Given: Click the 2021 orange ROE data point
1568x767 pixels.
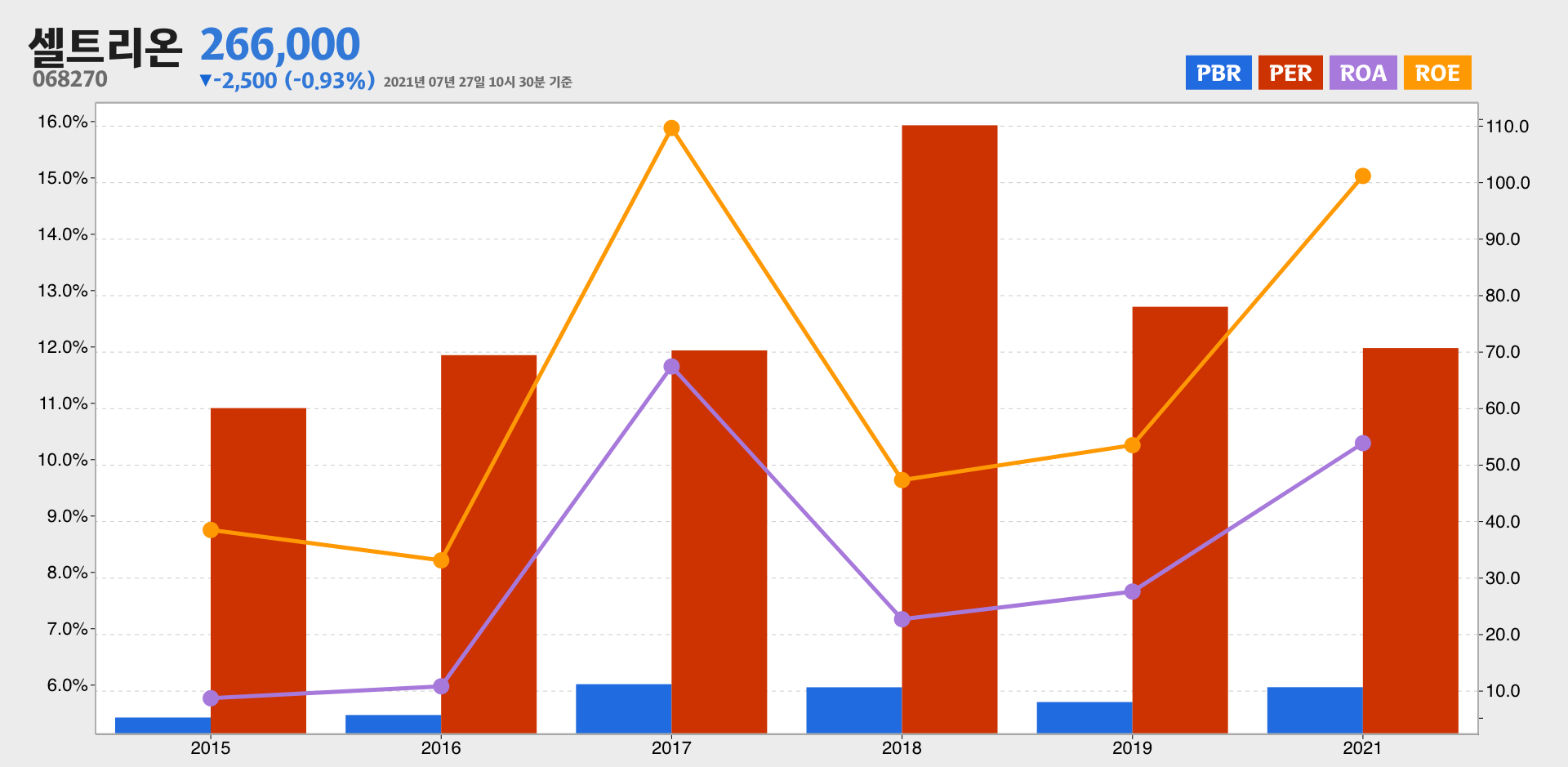Looking at the screenshot, I should [x=1363, y=176].
